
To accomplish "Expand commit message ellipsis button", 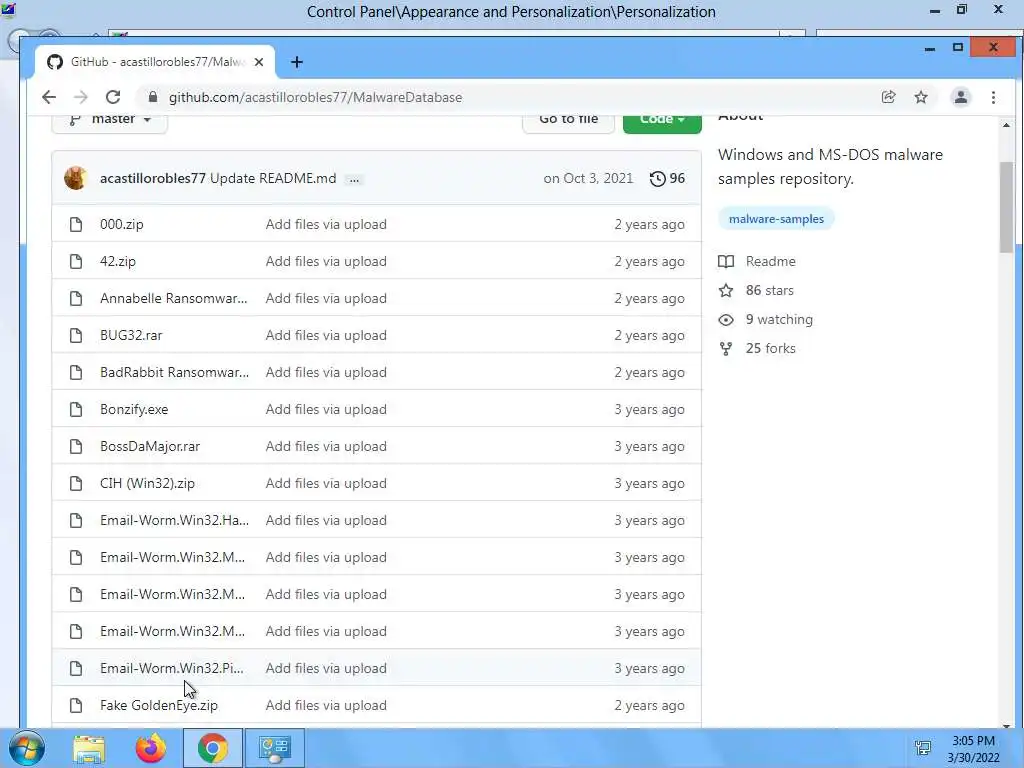I will 354,179.
